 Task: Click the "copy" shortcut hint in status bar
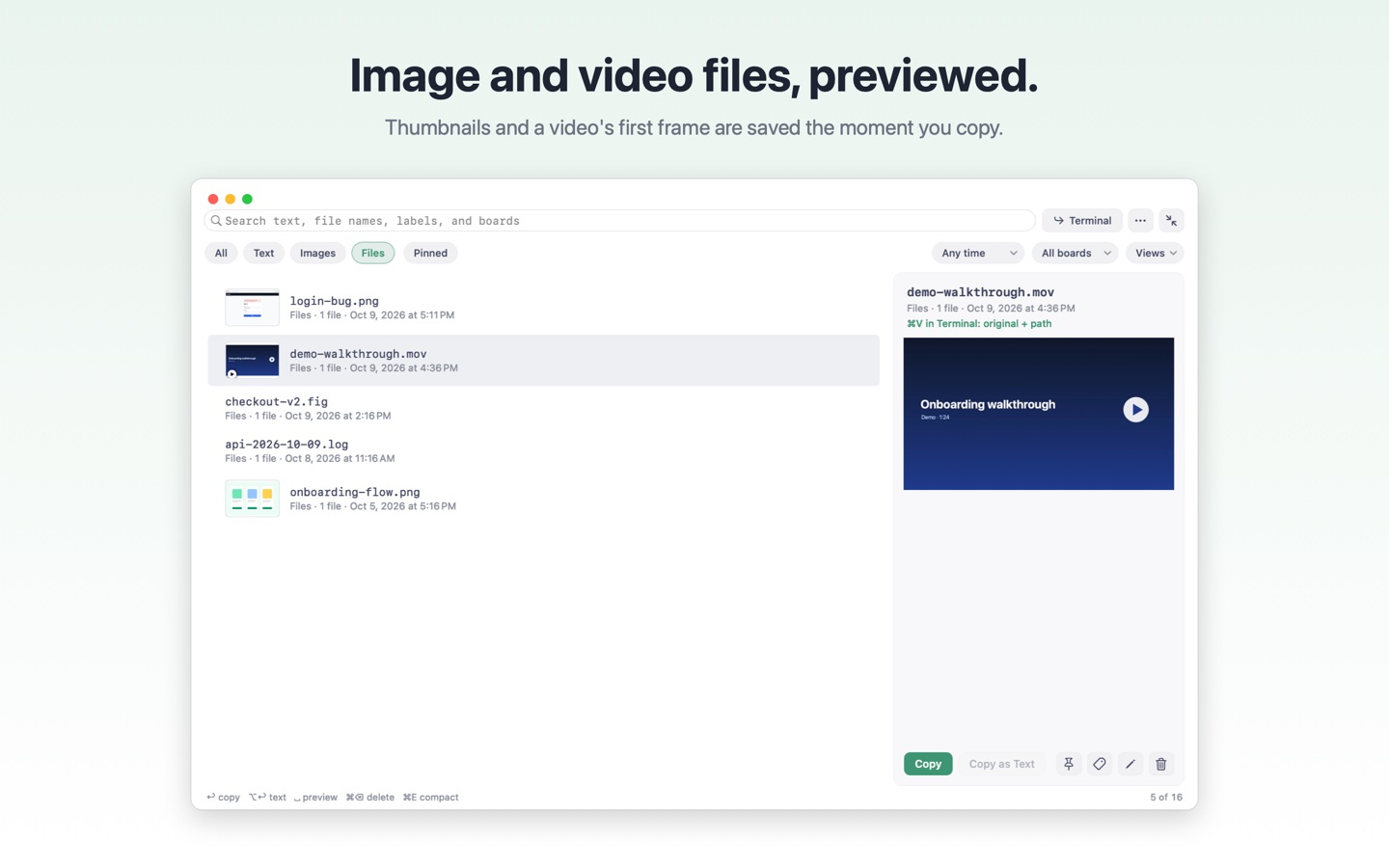click(x=223, y=798)
